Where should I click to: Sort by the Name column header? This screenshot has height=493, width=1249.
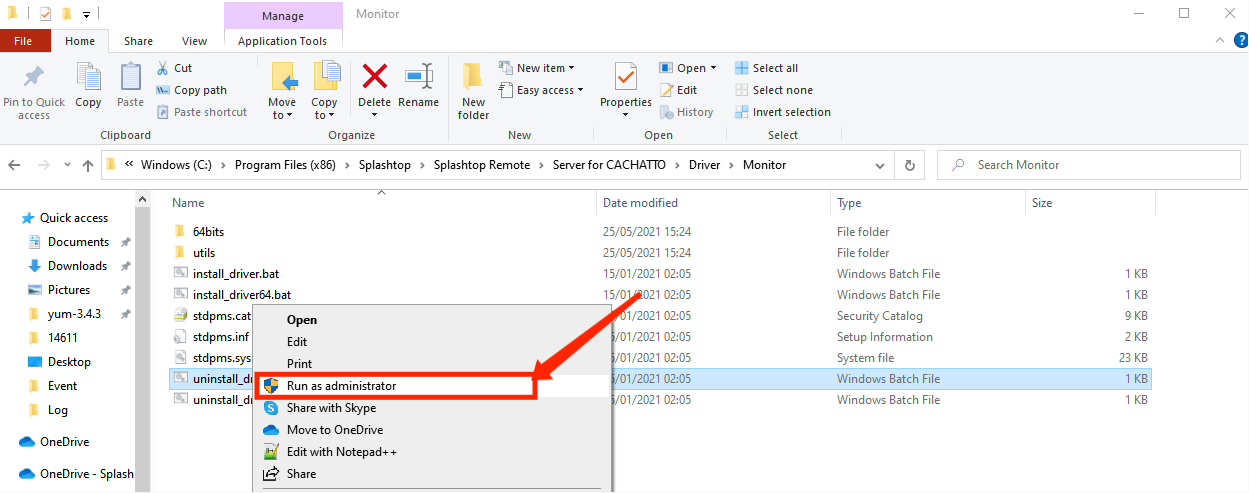[188, 202]
